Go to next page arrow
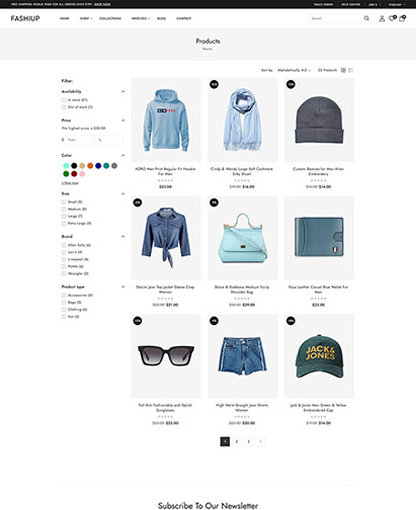 (x=260, y=442)
